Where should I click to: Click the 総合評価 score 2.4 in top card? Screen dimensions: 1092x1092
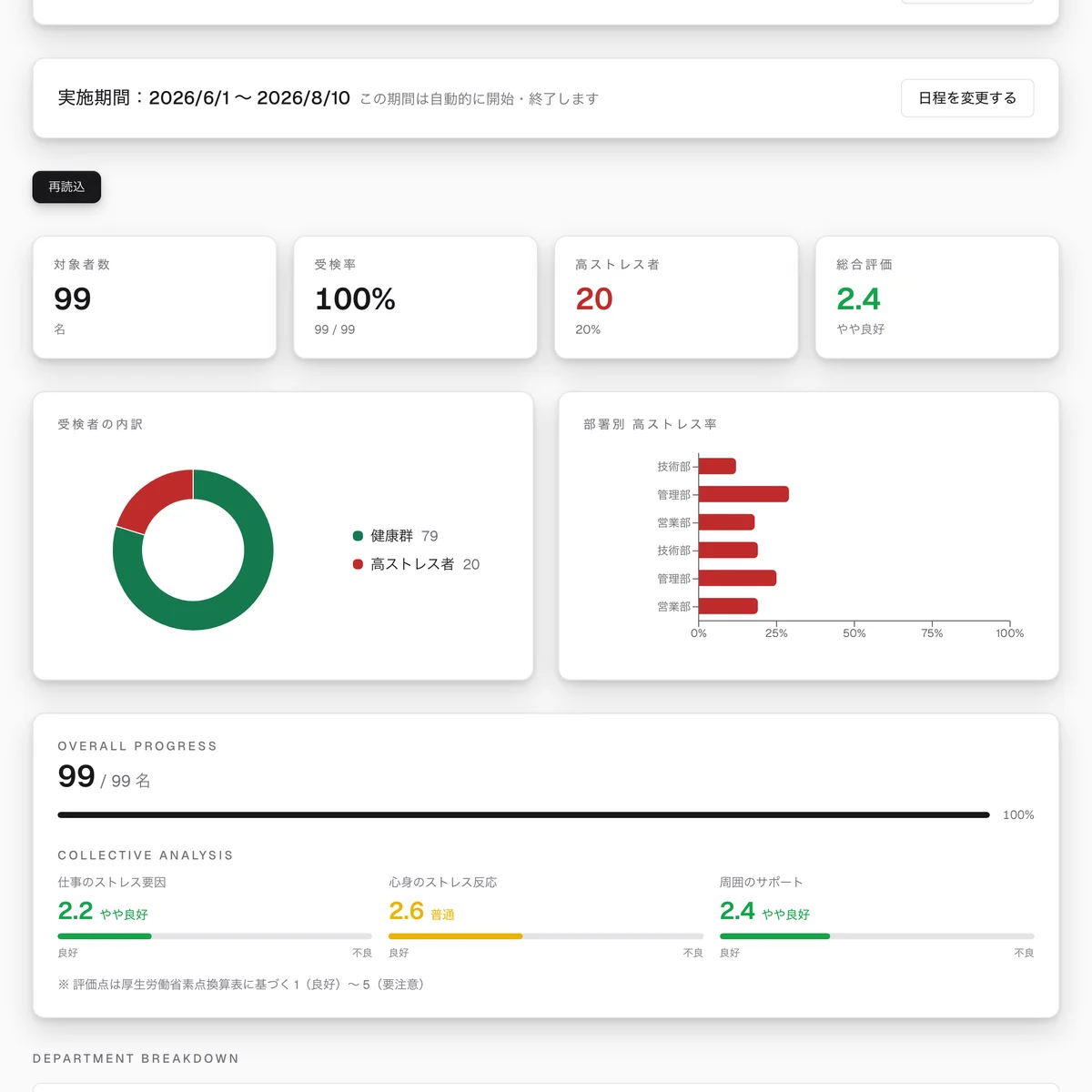(x=858, y=299)
